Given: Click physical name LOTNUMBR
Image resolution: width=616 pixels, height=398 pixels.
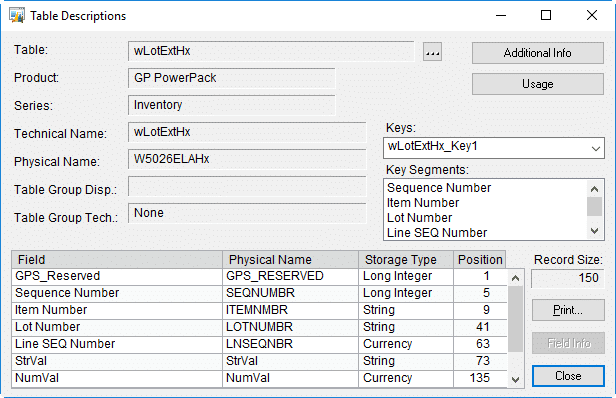Looking at the screenshot, I should (259, 327).
